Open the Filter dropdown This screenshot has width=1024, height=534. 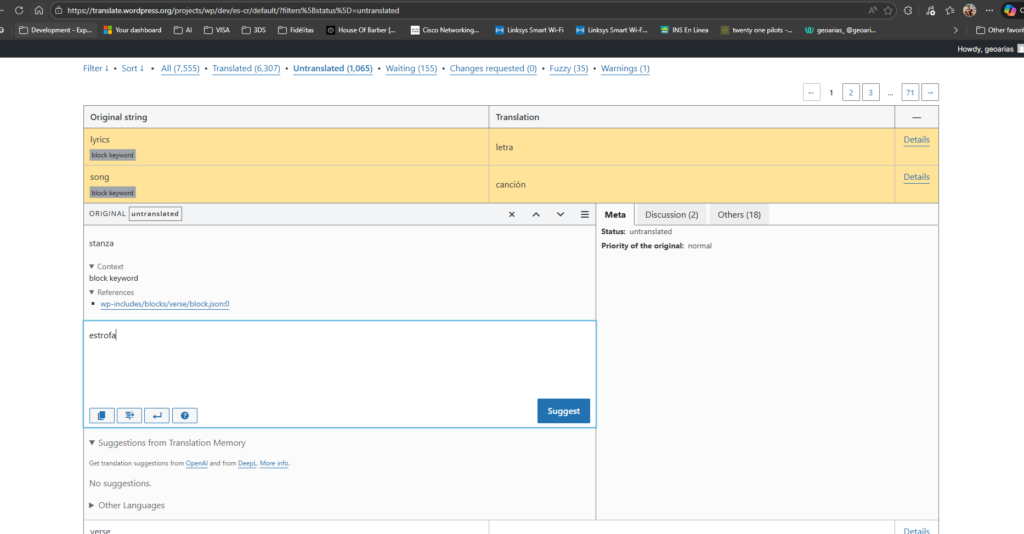(97, 69)
